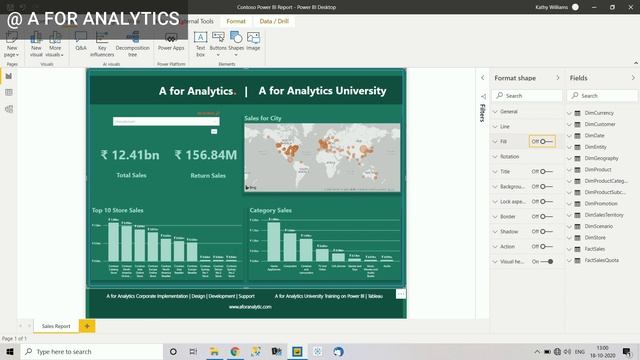Select Top 10 Store Sales chart title
640x360 pixels.
point(118,210)
